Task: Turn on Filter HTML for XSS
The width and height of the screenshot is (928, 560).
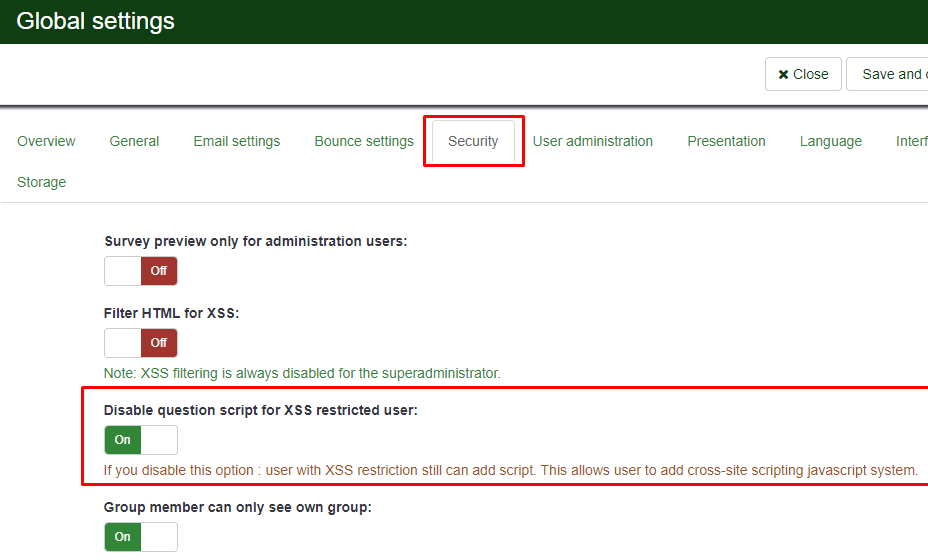Action: pyautogui.click(x=141, y=343)
